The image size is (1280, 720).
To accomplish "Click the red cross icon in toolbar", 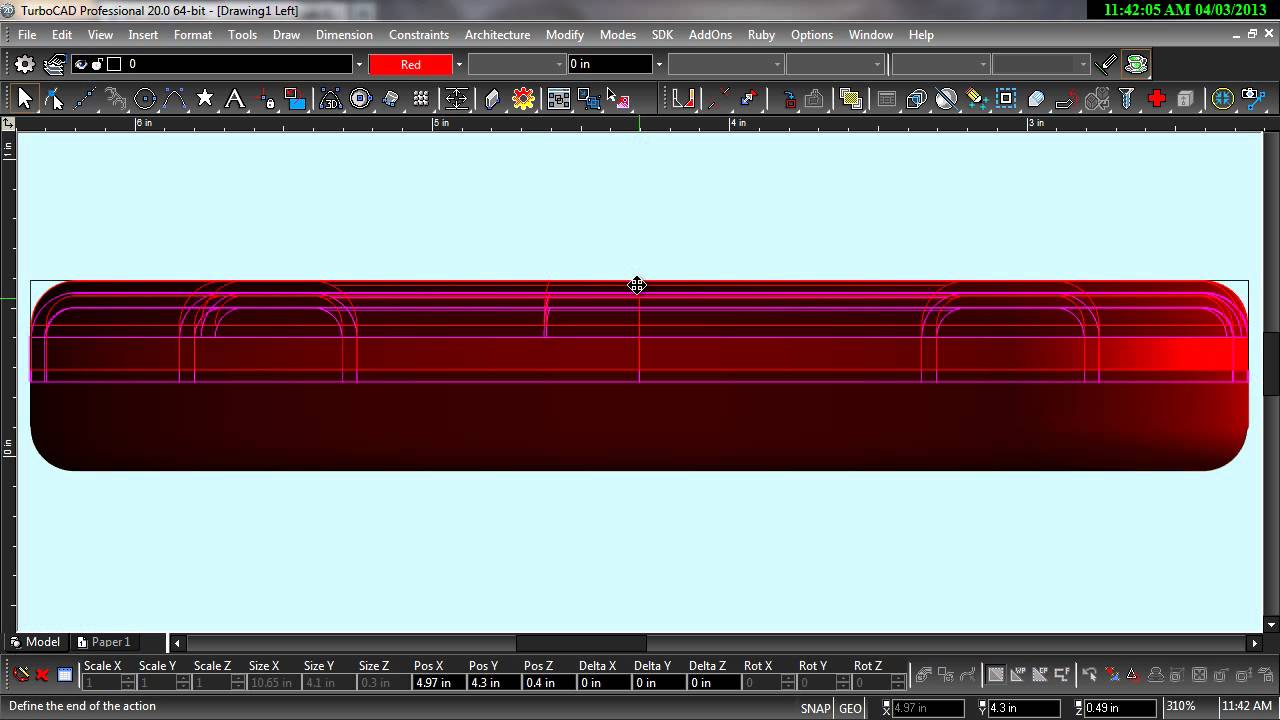I will tap(1157, 98).
